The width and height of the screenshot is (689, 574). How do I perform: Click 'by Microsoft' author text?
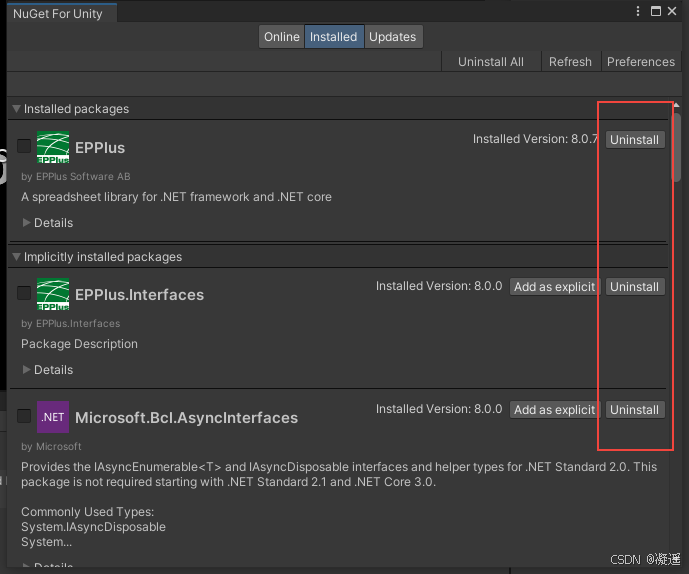[51, 447]
